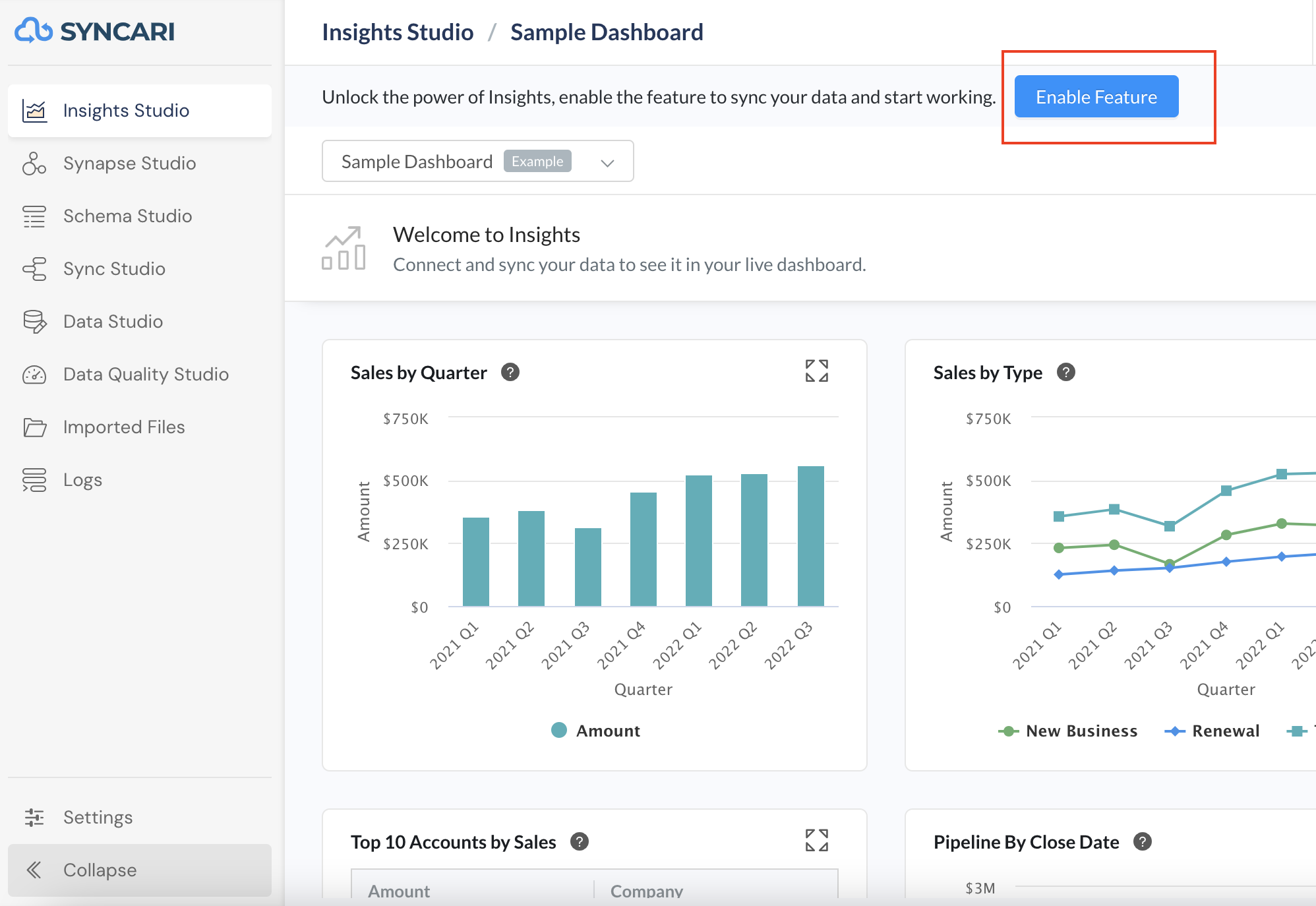Toggle New Business series in legend
The height and width of the screenshot is (906, 1316).
click(1068, 731)
